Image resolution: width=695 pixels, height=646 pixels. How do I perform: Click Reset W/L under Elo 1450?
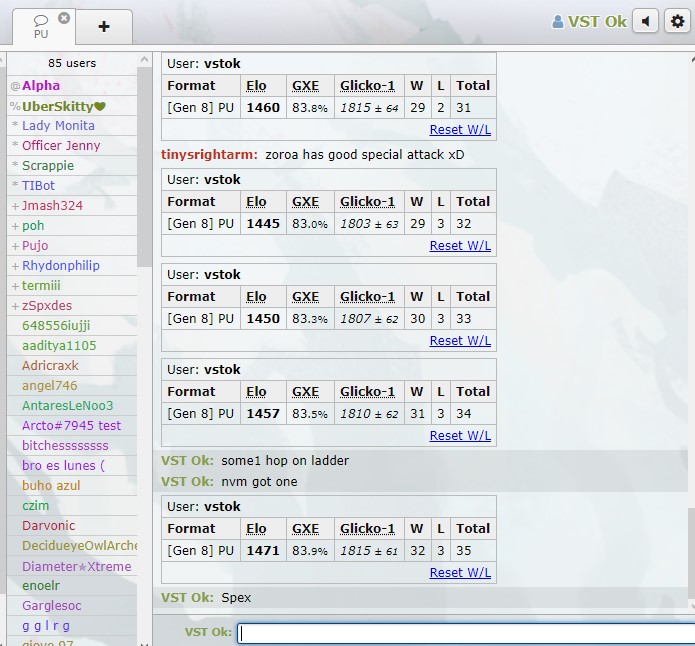460,341
